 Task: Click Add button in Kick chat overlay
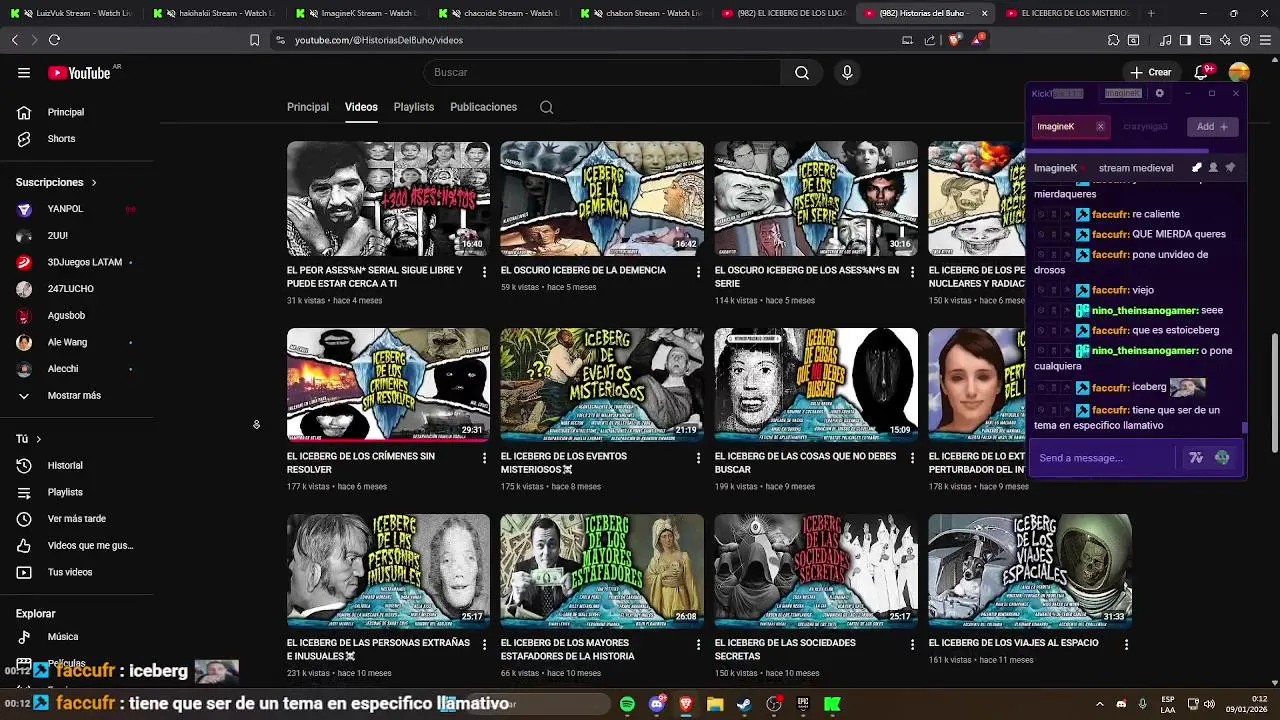point(1212,126)
